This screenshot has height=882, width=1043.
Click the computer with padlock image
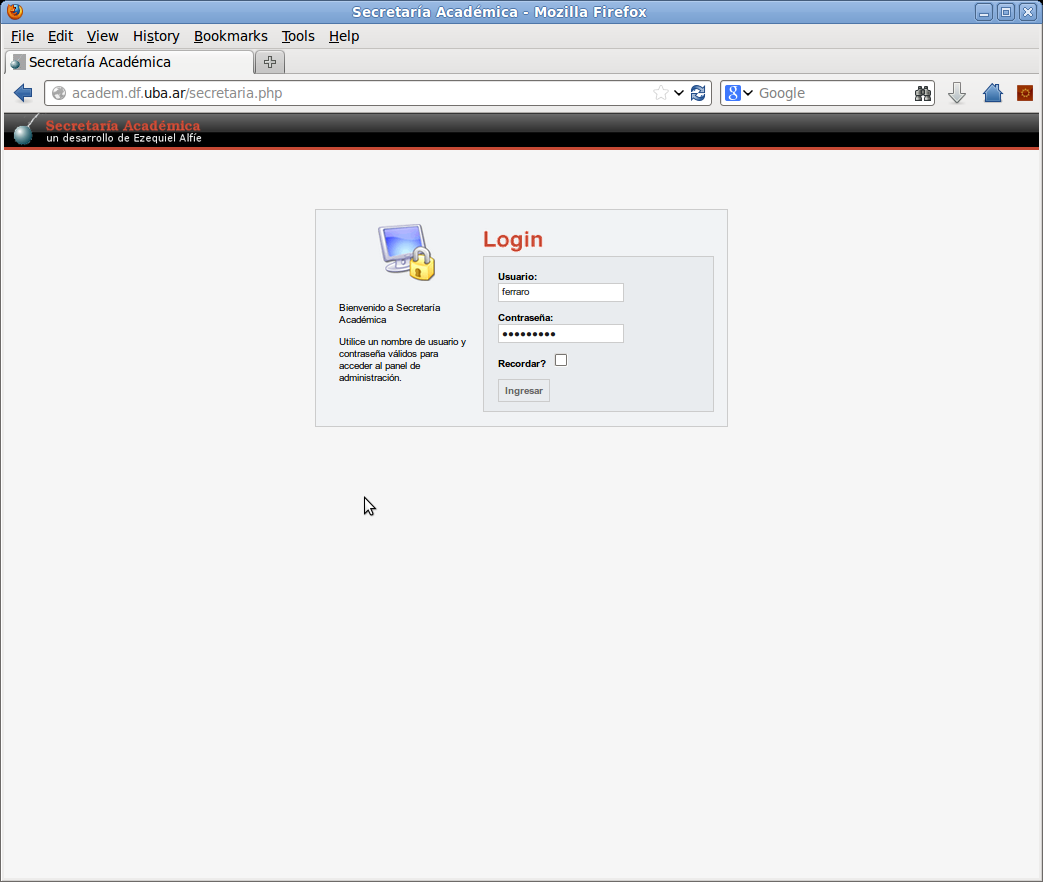pyautogui.click(x=406, y=252)
